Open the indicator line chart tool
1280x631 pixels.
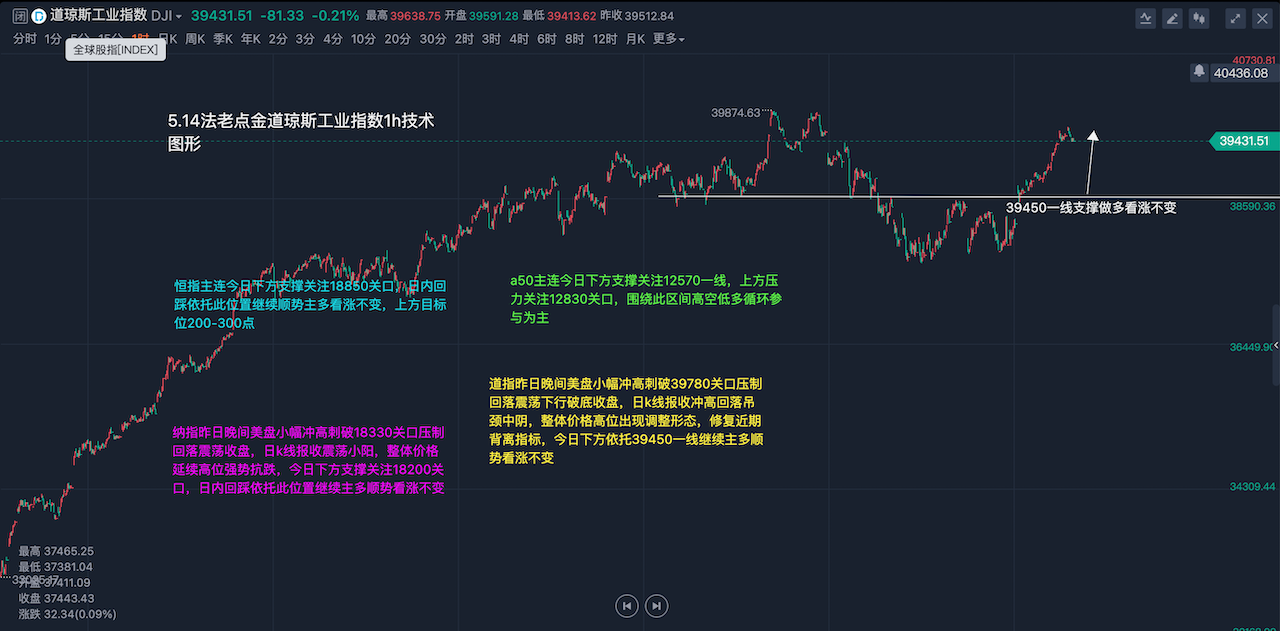click(1145, 18)
